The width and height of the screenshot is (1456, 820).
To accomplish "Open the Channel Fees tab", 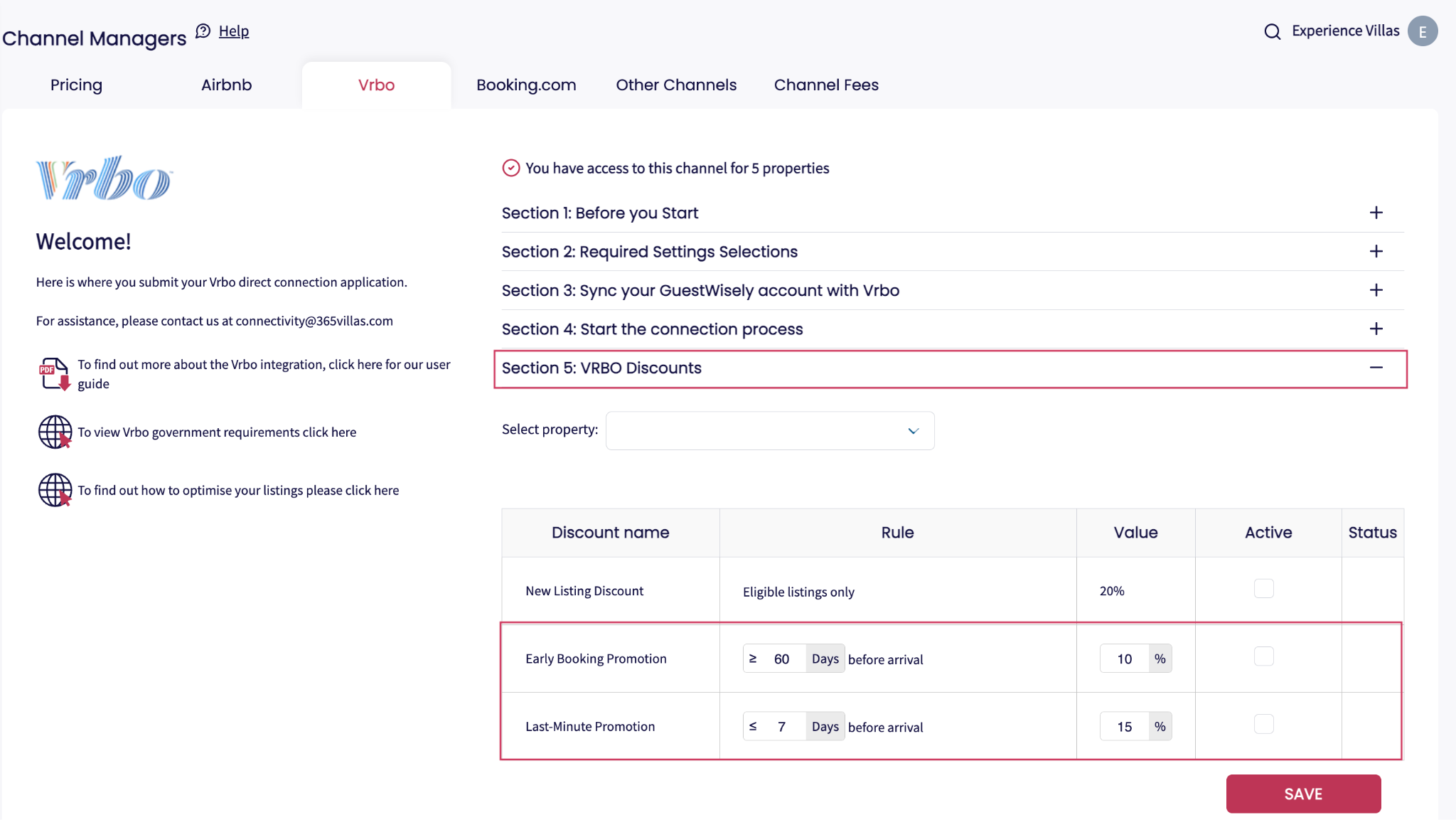I will [x=825, y=85].
